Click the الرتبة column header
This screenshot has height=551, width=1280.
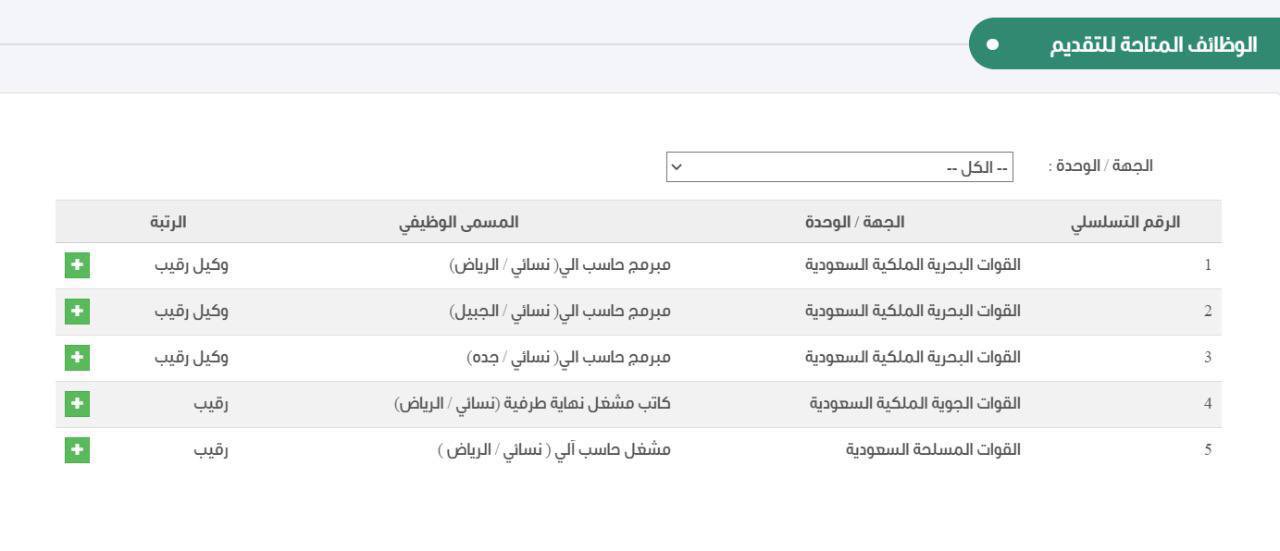[168, 221]
